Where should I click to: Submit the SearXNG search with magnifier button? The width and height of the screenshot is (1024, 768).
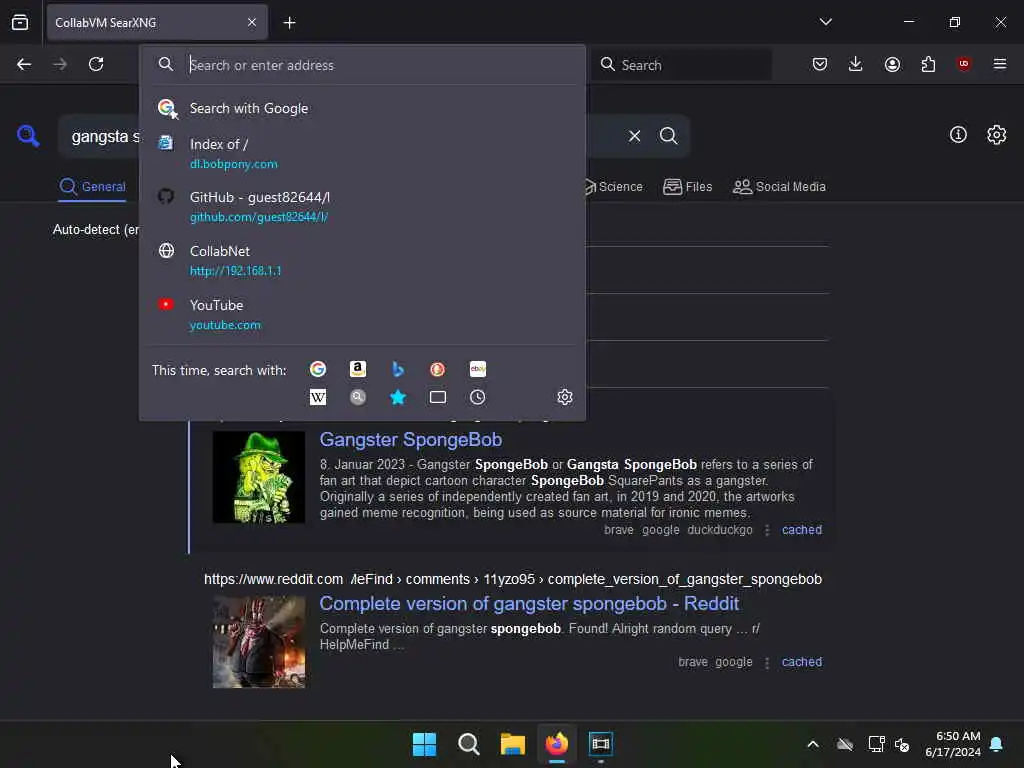[669, 136]
